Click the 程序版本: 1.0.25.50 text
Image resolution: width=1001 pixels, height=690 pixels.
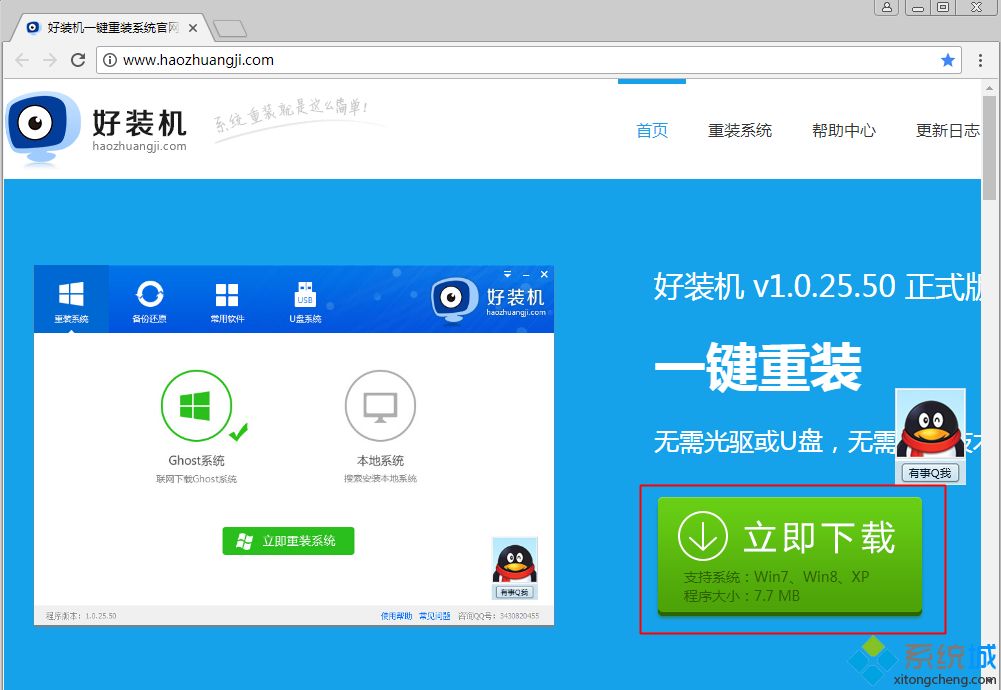81,616
